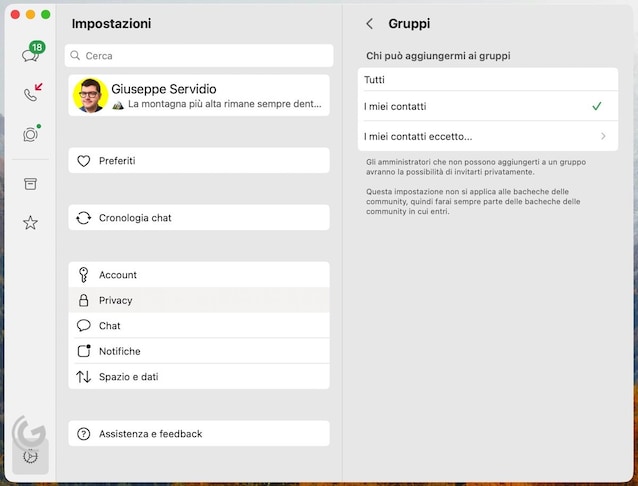Open the Calls sidebar icon
Image resolution: width=638 pixels, height=486 pixels.
[x=31, y=94]
